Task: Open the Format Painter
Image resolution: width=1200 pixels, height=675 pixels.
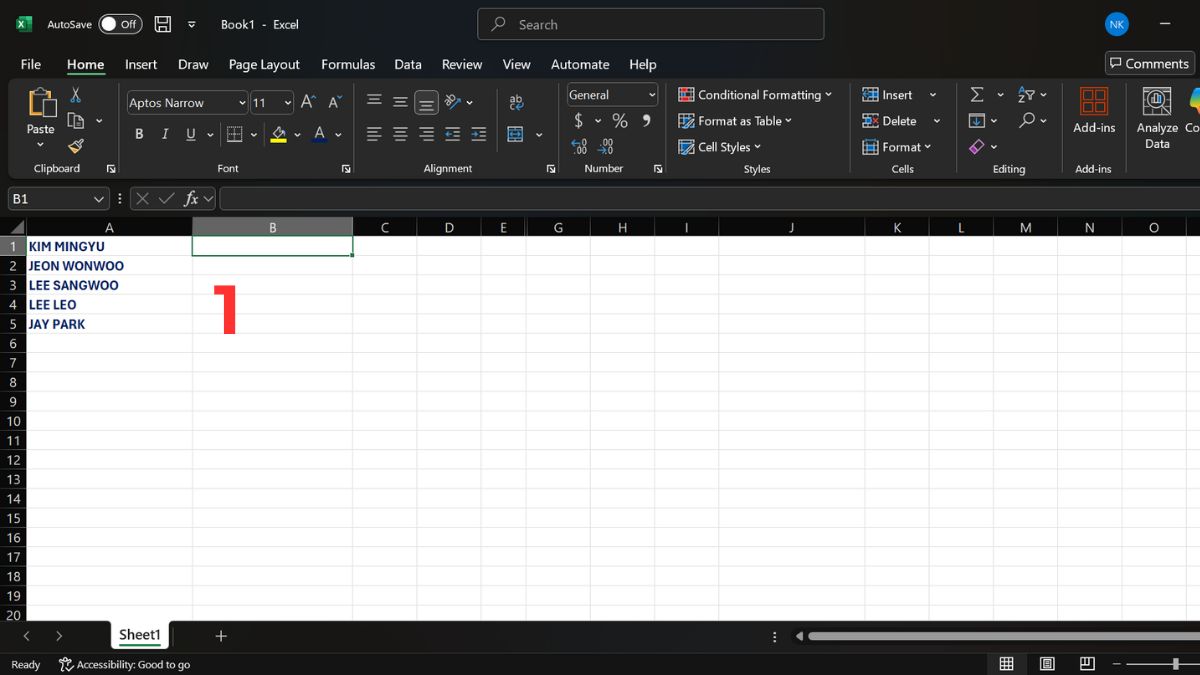Action: 74,146
